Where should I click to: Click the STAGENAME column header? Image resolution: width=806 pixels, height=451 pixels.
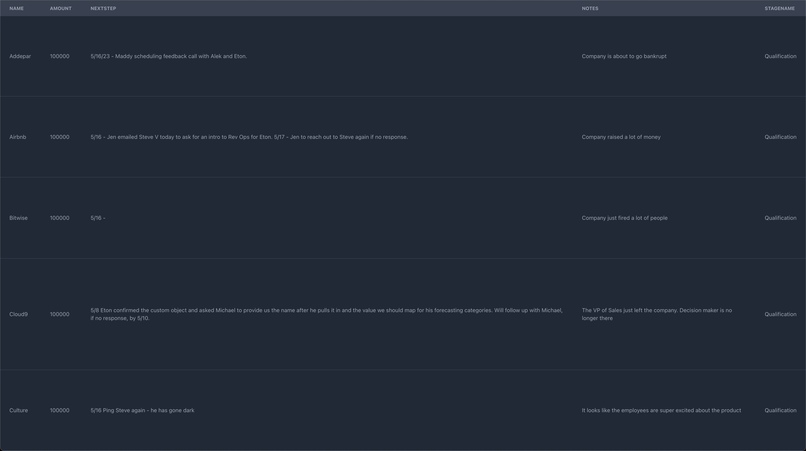pos(780,8)
